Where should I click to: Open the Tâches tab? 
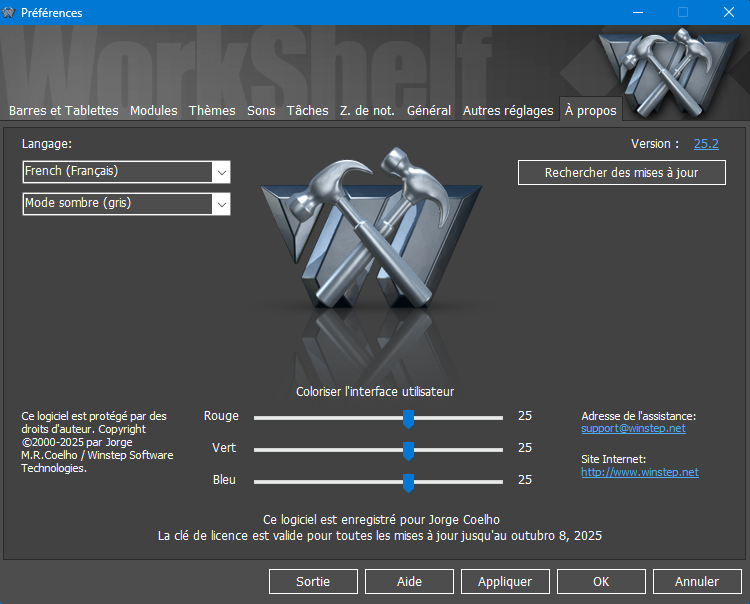(307, 111)
